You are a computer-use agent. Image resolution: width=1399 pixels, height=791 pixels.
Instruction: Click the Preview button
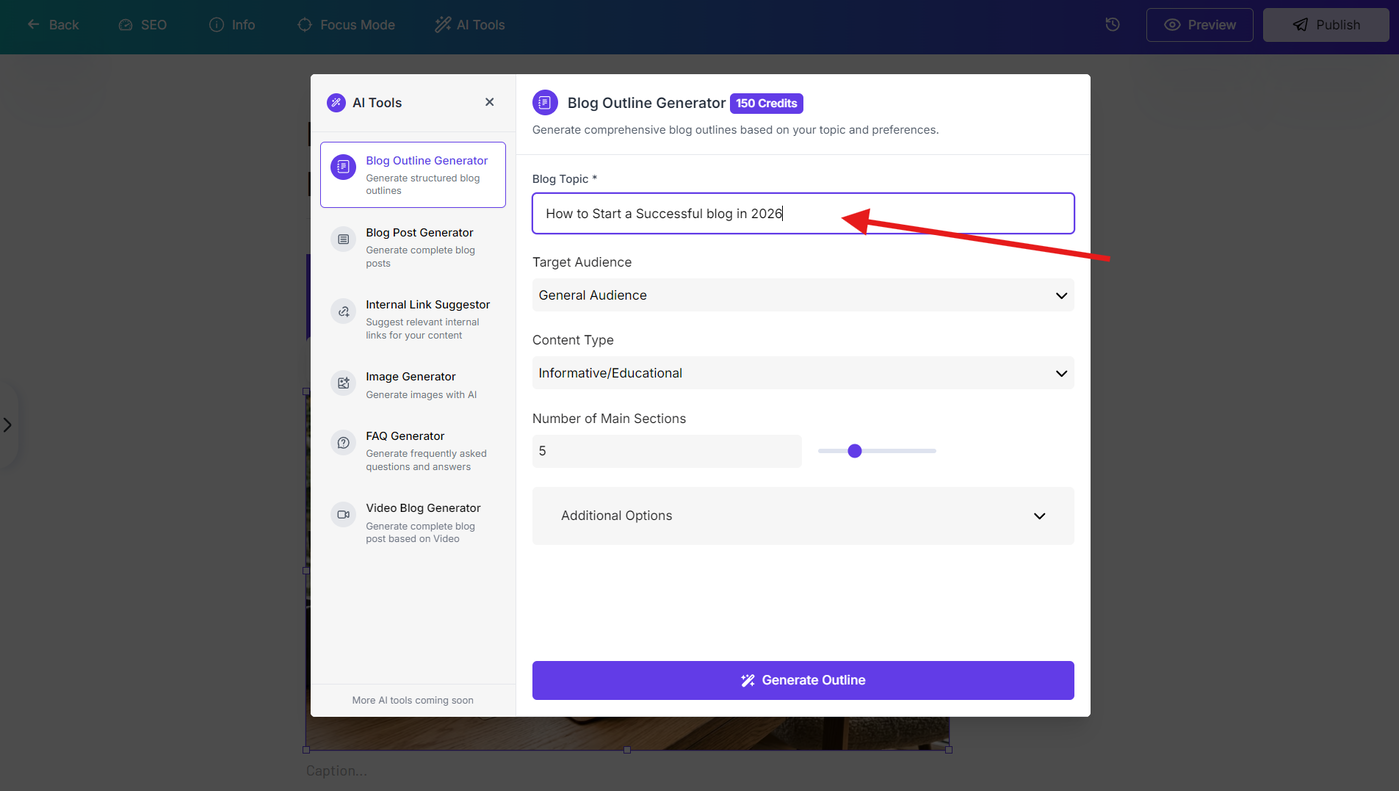click(x=1200, y=24)
